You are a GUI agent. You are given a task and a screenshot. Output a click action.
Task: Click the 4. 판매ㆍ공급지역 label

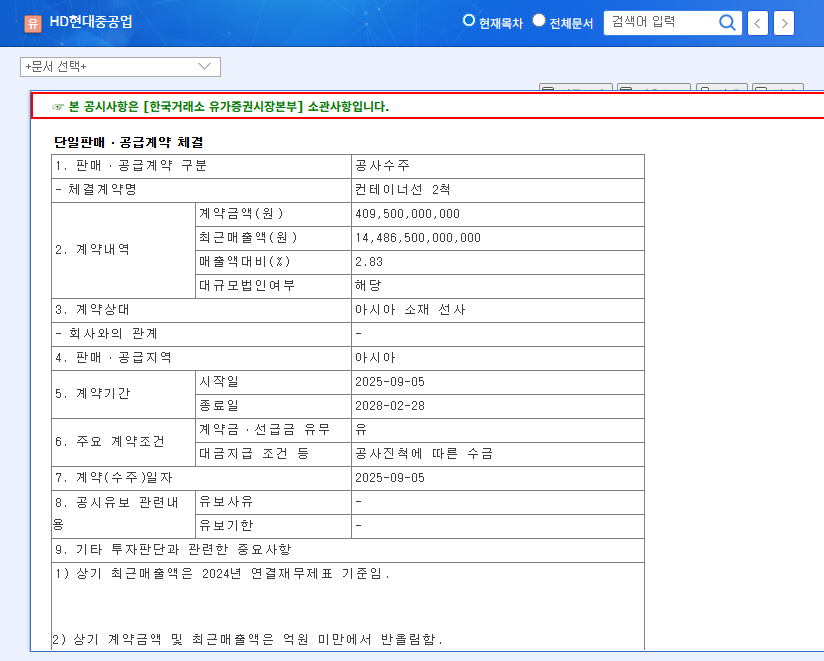point(114,357)
